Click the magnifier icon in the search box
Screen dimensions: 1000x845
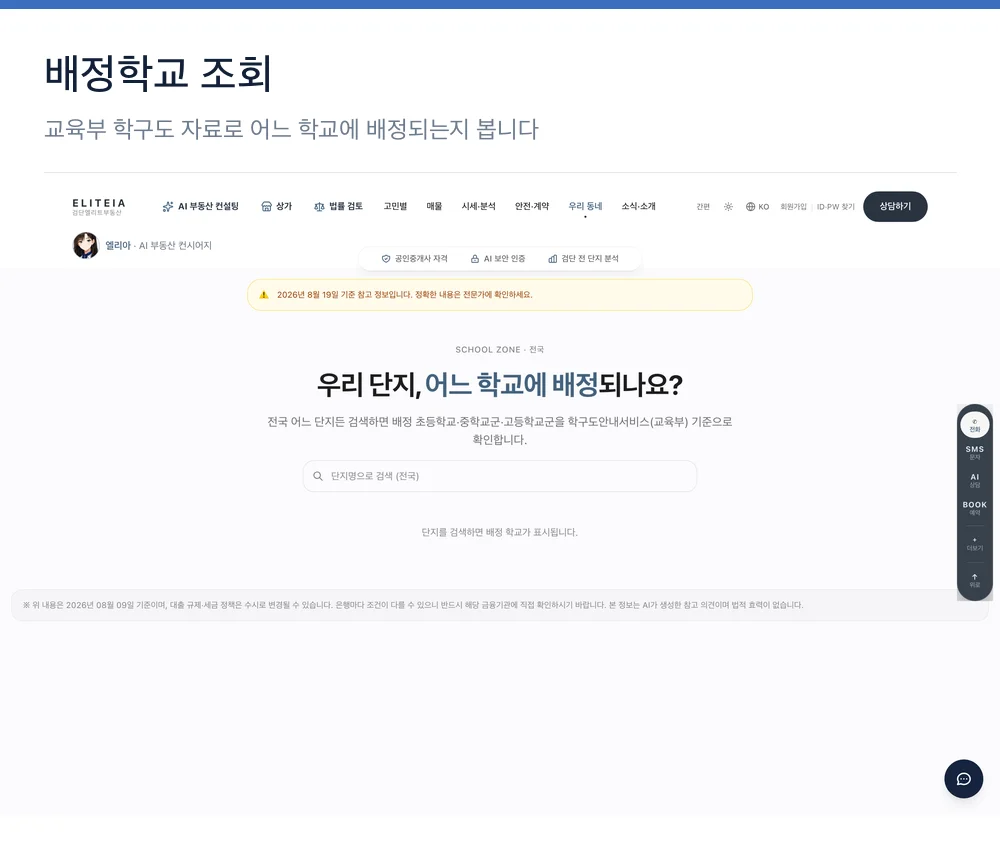[x=318, y=476]
